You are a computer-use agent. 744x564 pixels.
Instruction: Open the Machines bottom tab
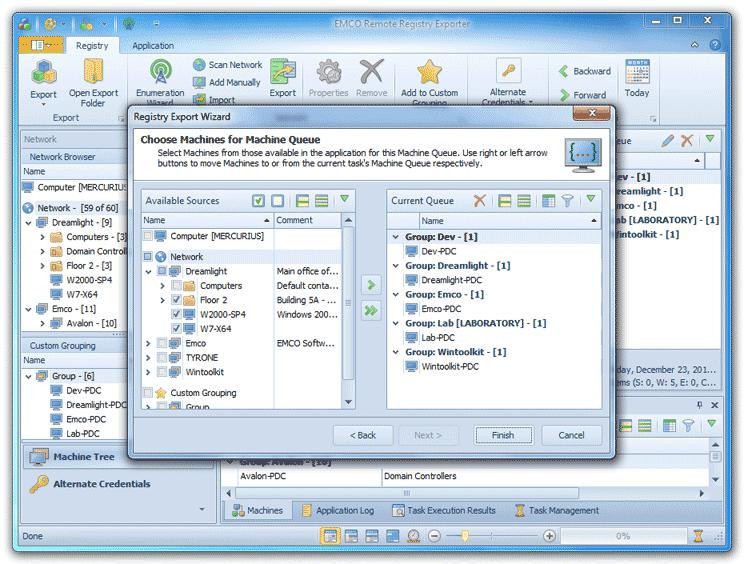coord(257,510)
